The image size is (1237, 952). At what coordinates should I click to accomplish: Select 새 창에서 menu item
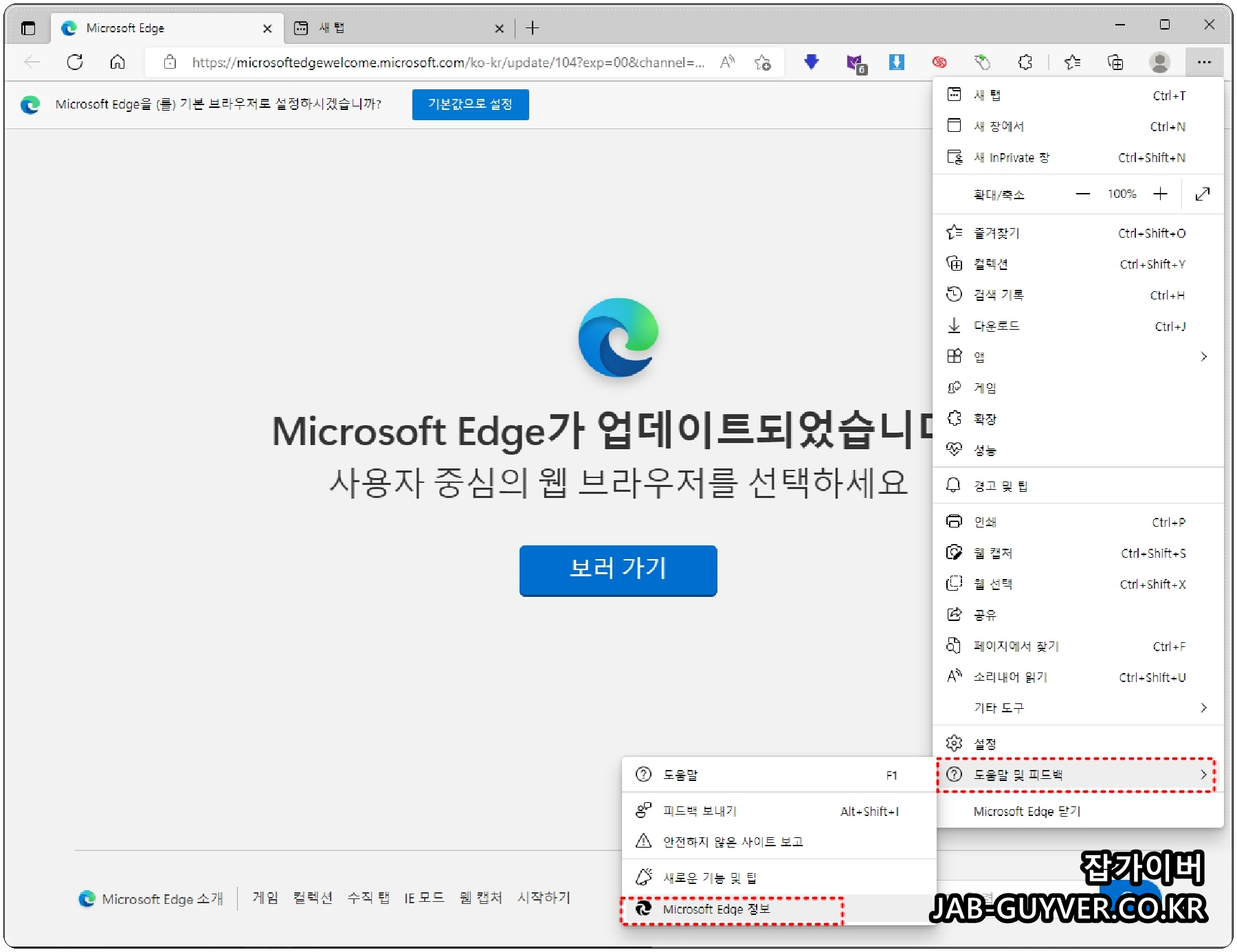click(x=1078, y=126)
